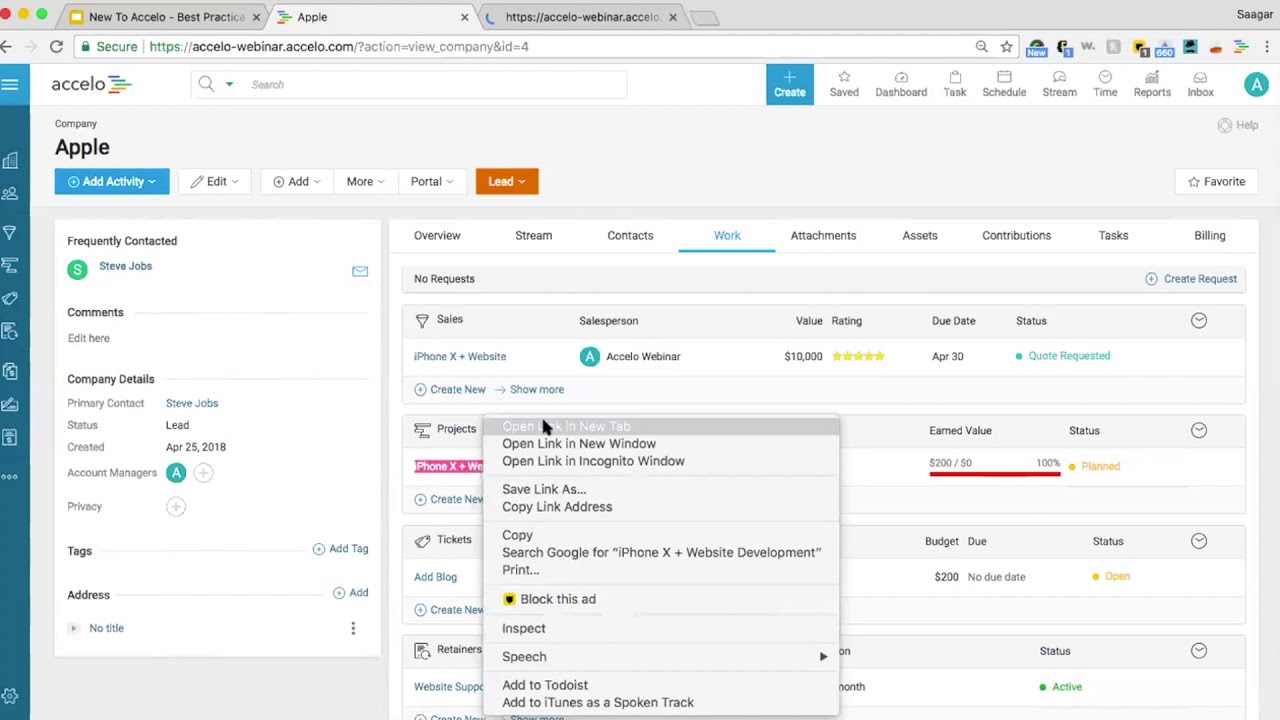
Task: Open the Add Activity dropdown button
Action: [x=112, y=182]
